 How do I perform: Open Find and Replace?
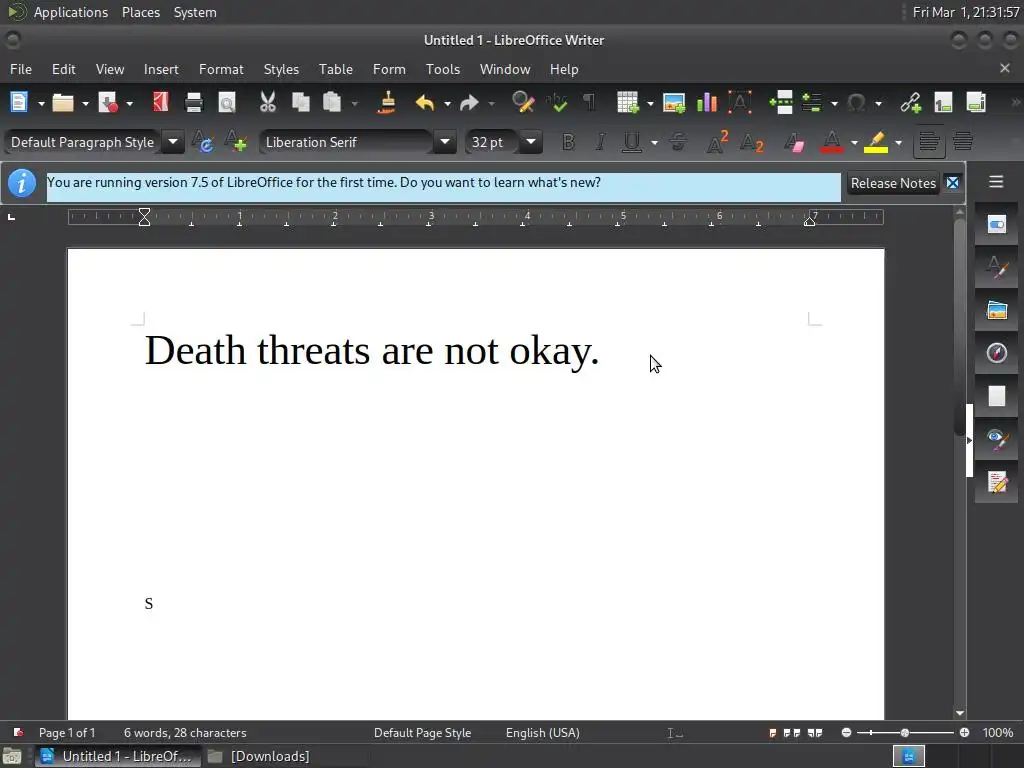pyautogui.click(x=523, y=103)
